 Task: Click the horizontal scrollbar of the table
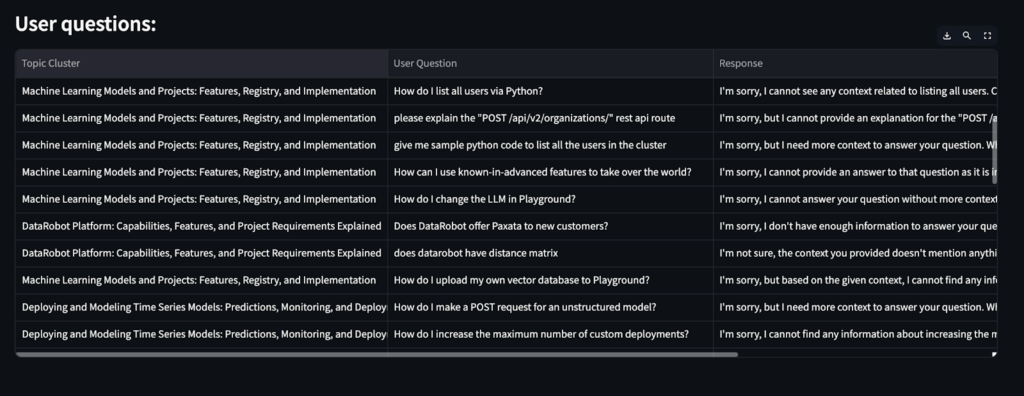(377, 354)
